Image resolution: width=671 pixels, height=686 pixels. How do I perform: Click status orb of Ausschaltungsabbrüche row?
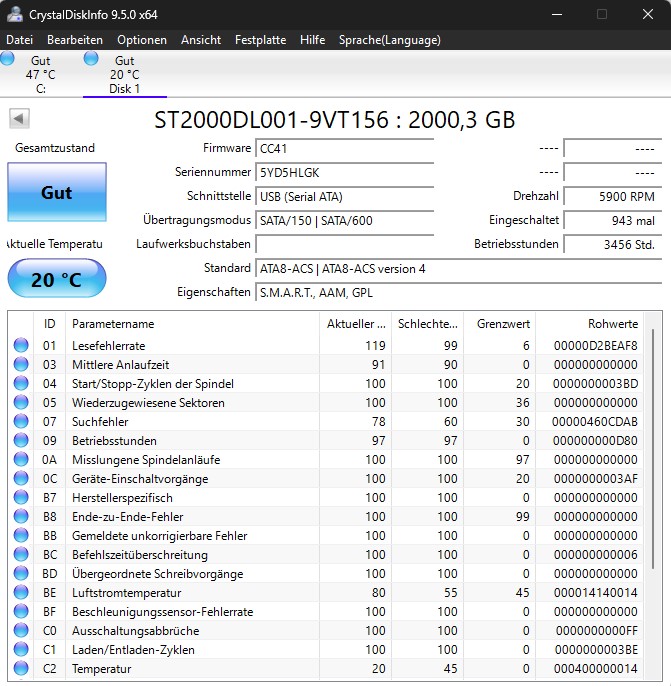click(x=21, y=630)
